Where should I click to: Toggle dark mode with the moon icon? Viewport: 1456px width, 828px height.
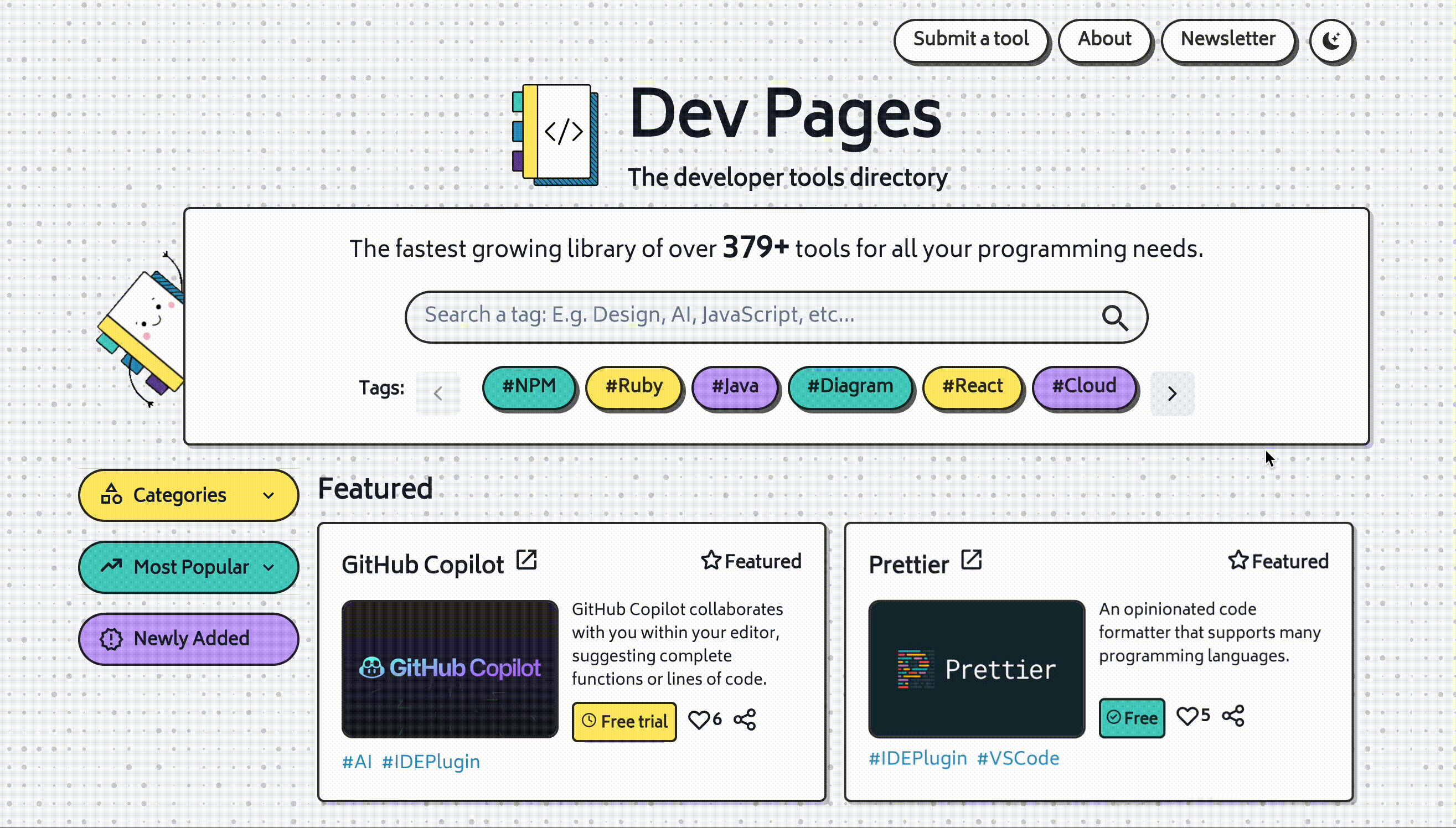click(x=1331, y=40)
